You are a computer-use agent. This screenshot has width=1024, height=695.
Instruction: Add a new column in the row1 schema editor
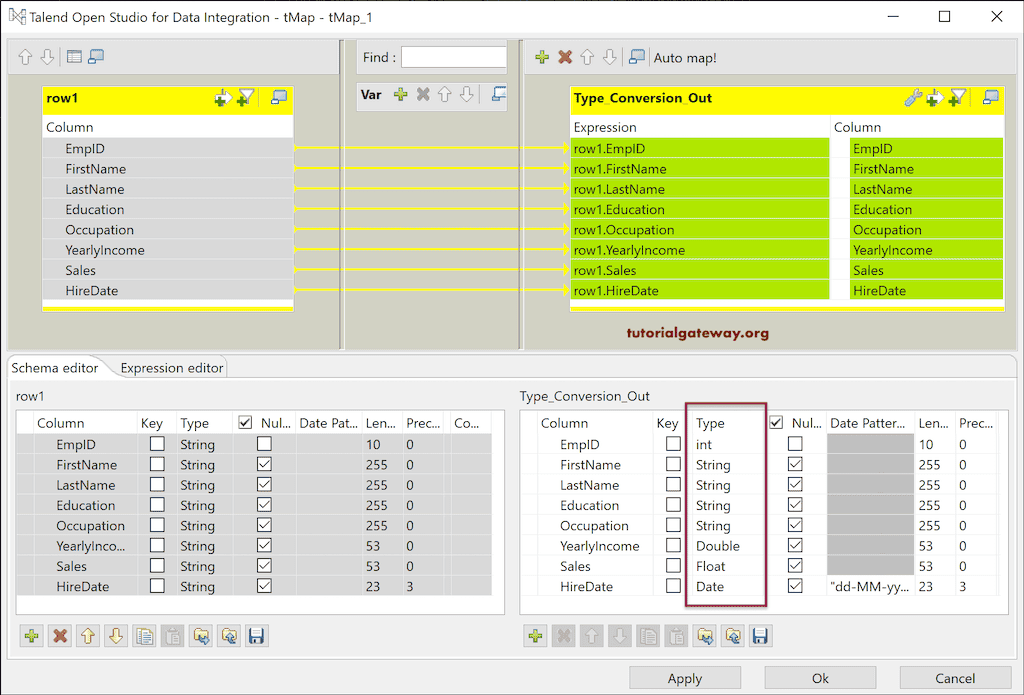(31, 636)
